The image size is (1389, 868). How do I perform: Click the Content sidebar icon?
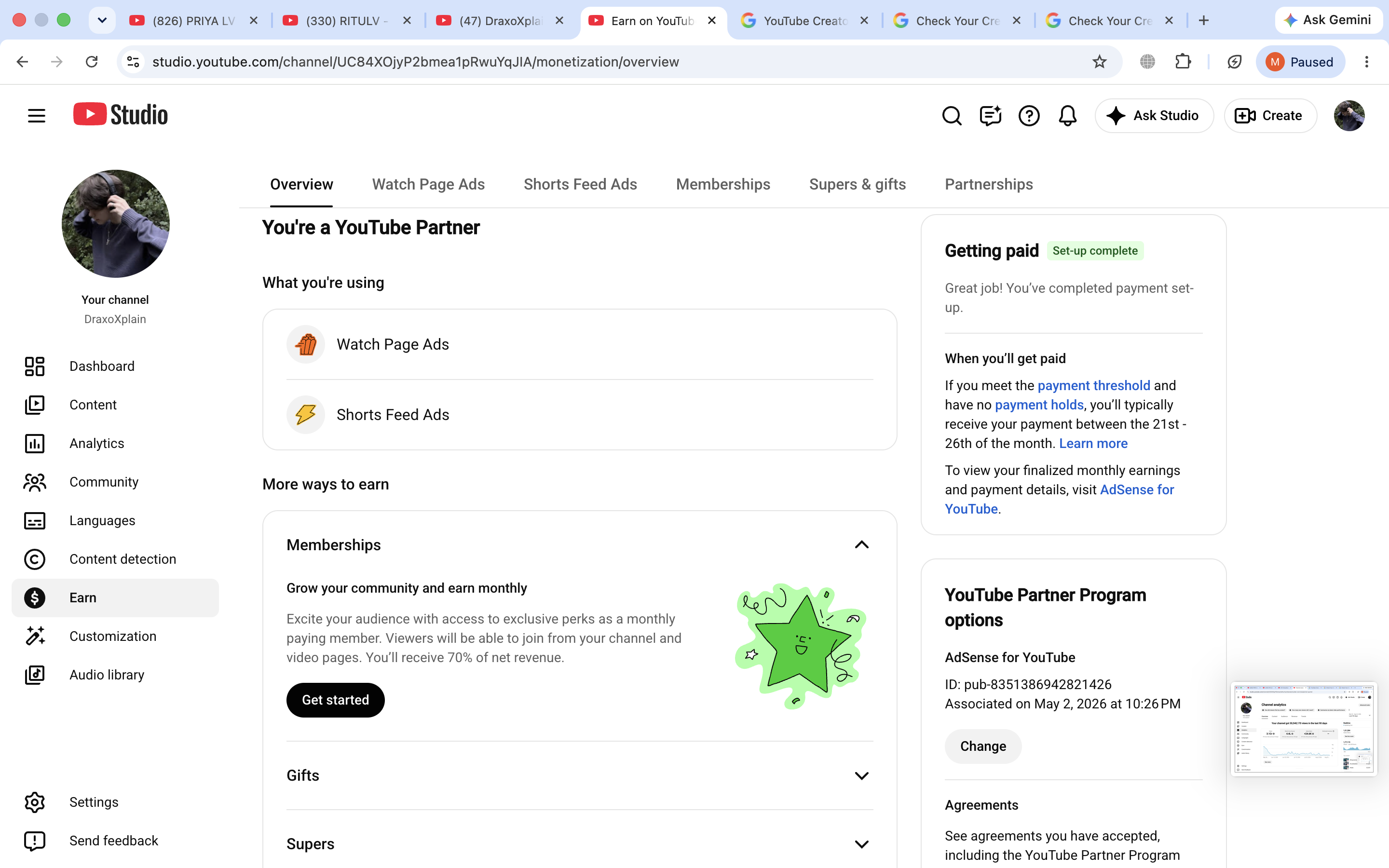(x=34, y=405)
